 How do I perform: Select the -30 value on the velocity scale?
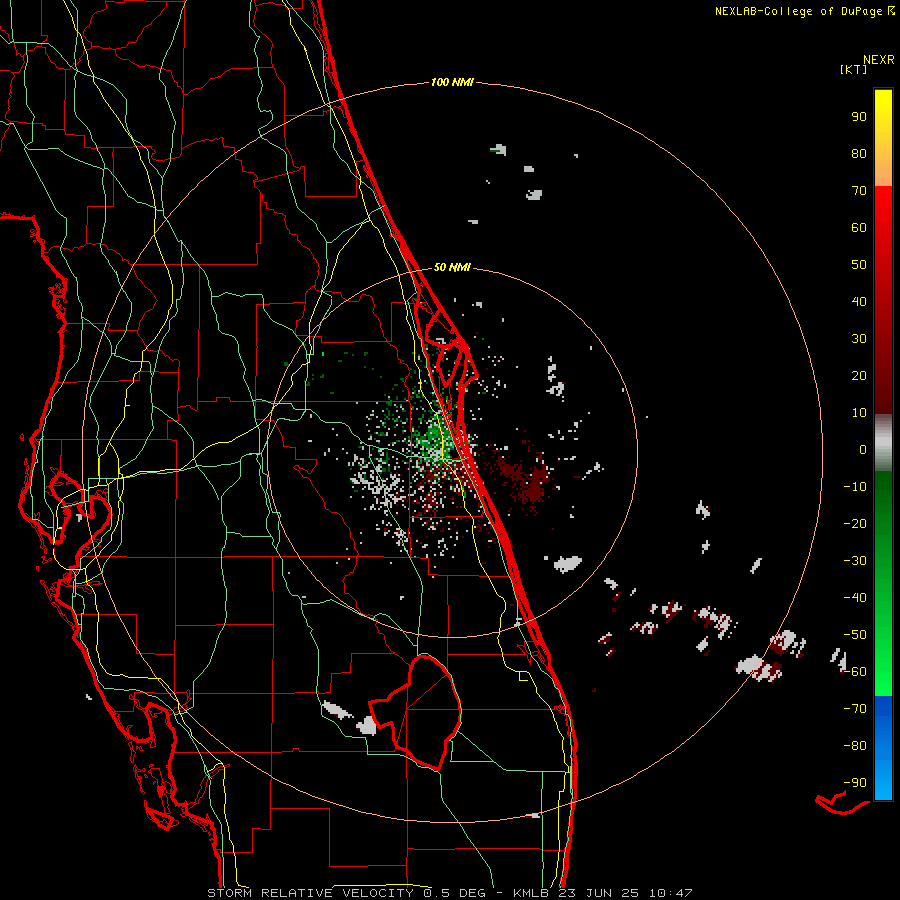(855, 560)
